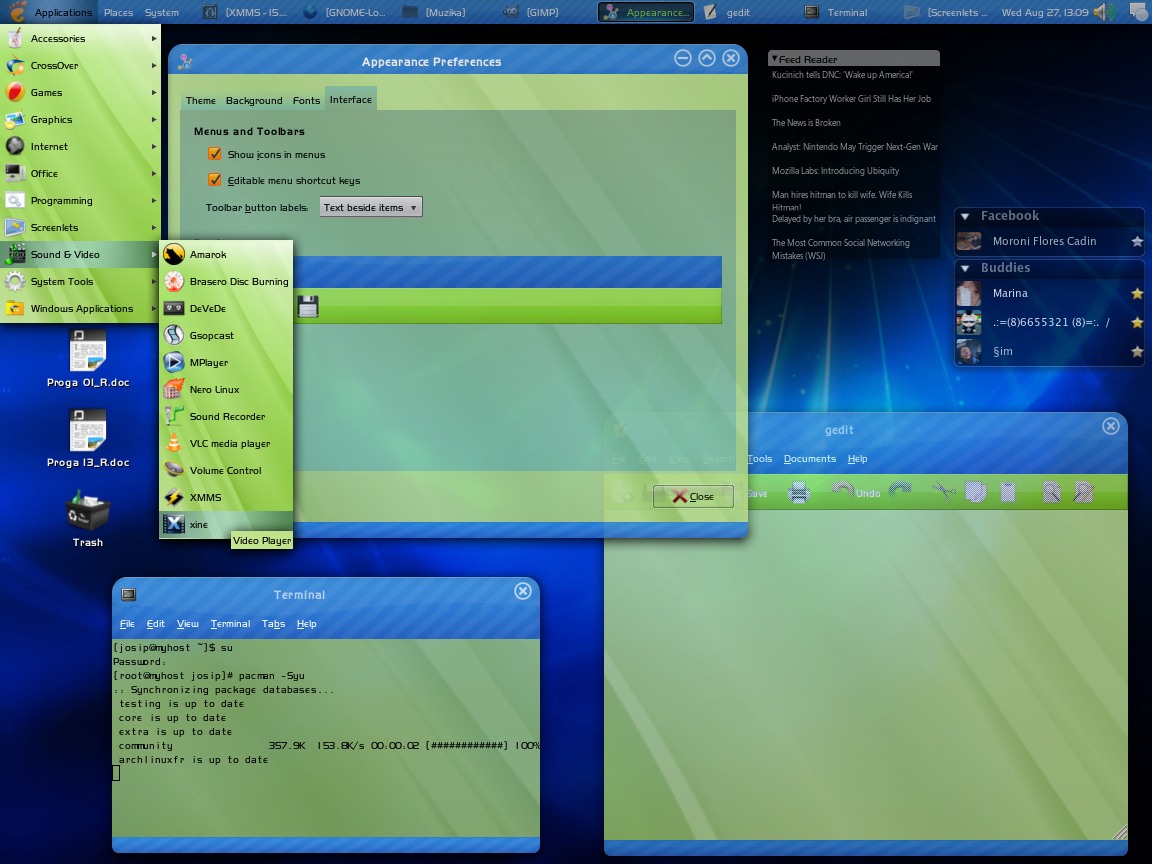Screen dimensions: 1152x864
Task: Launch Nero Linux
Action: (x=226, y=389)
